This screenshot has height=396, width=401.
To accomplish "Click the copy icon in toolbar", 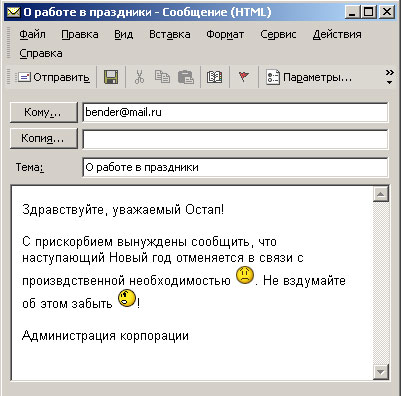I will (162, 77).
